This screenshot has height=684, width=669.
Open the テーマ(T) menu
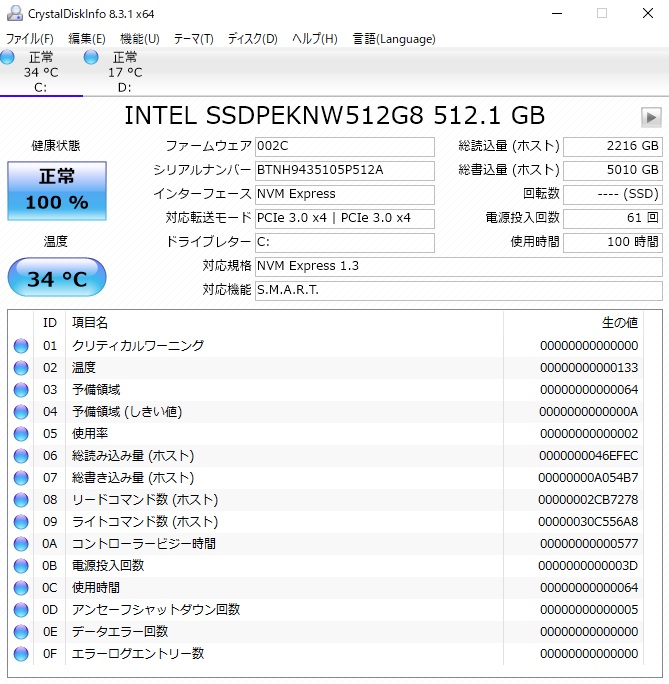coord(193,39)
